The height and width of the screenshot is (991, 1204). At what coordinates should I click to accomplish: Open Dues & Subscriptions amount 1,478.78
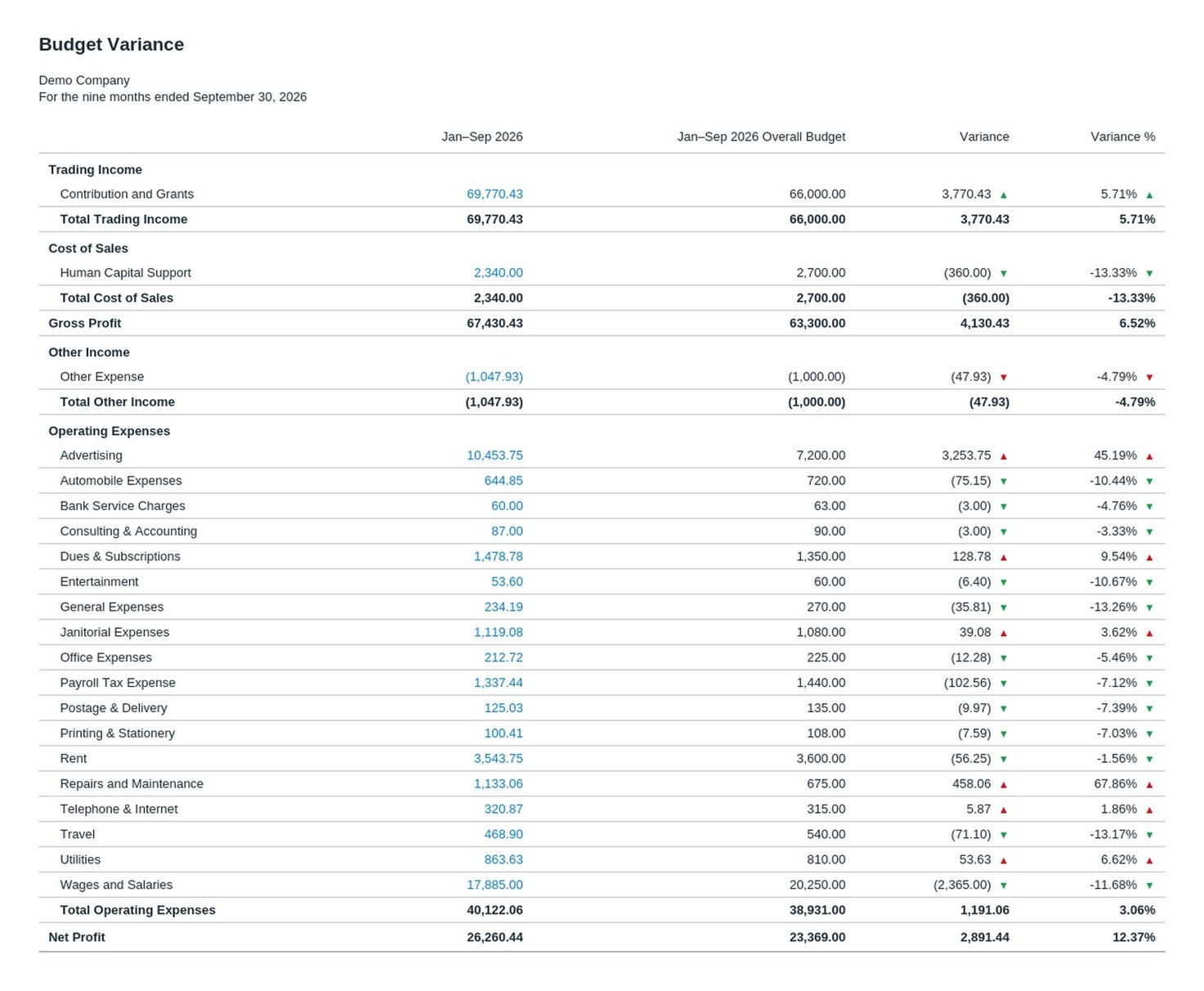[498, 556]
